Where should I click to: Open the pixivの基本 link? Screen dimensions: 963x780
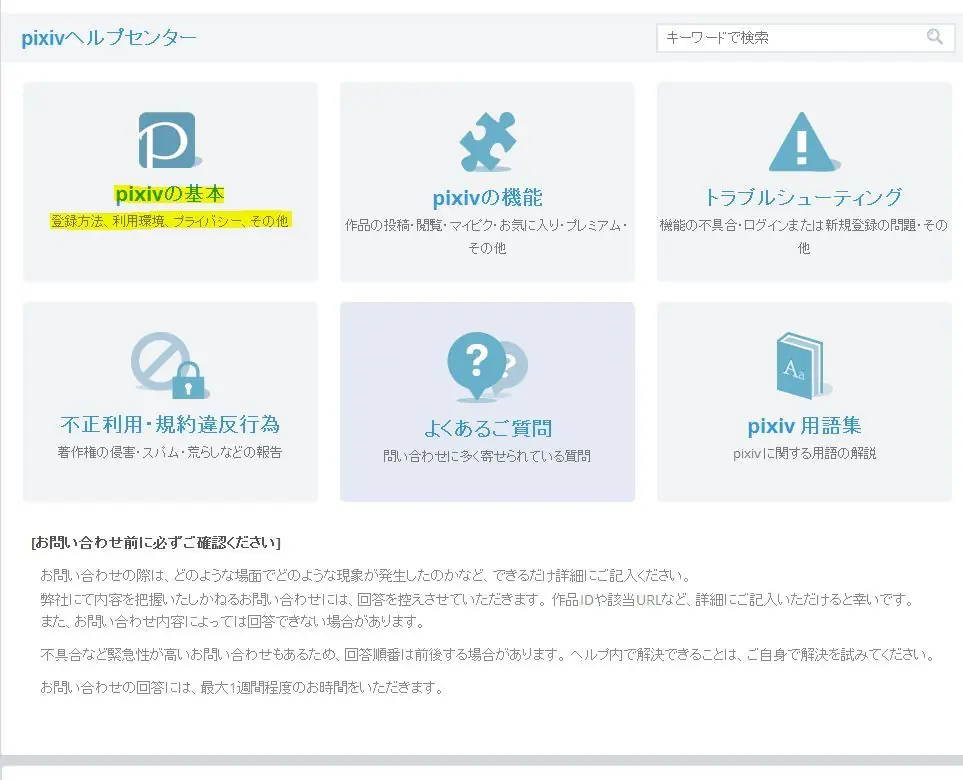170,194
